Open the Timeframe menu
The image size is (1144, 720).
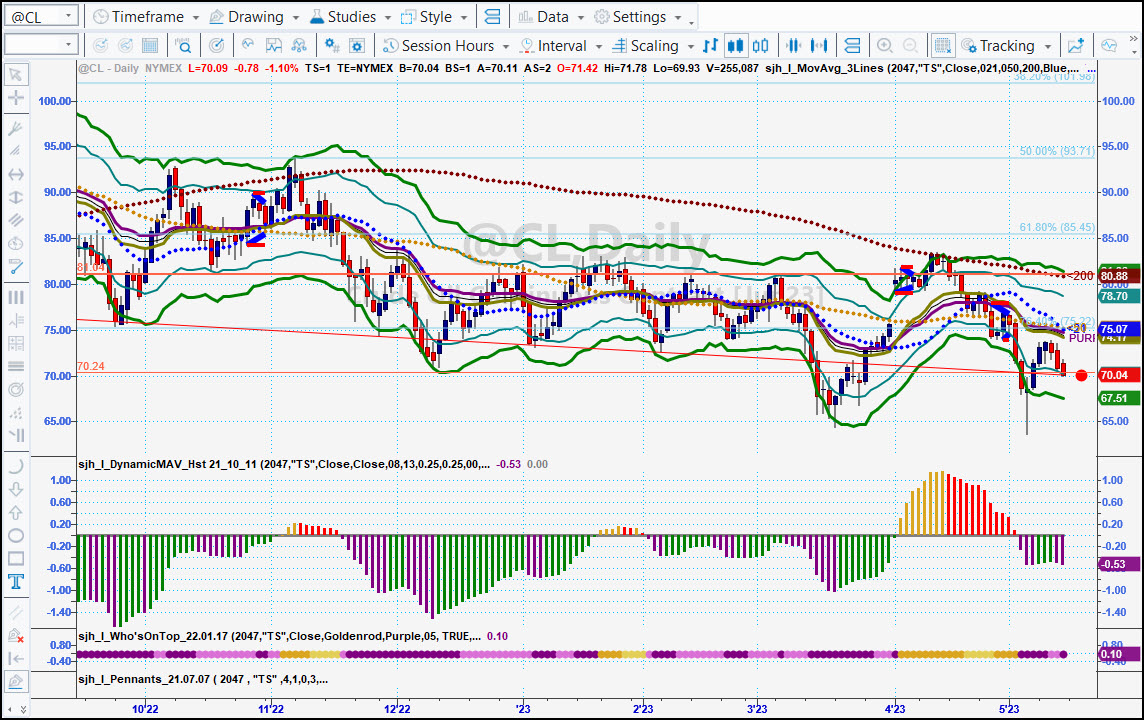coord(146,17)
